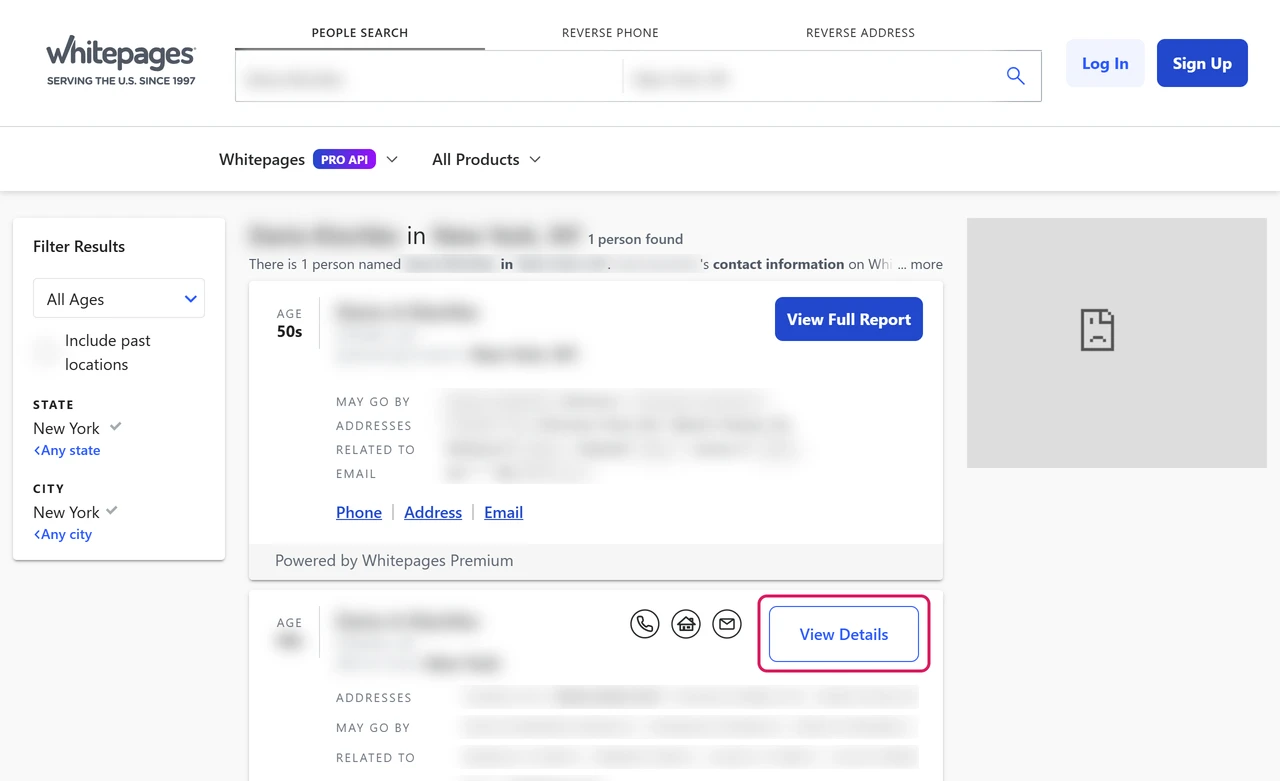Click the 'contact information' bold text
The image size is (1280, 781).
(779, 264)
